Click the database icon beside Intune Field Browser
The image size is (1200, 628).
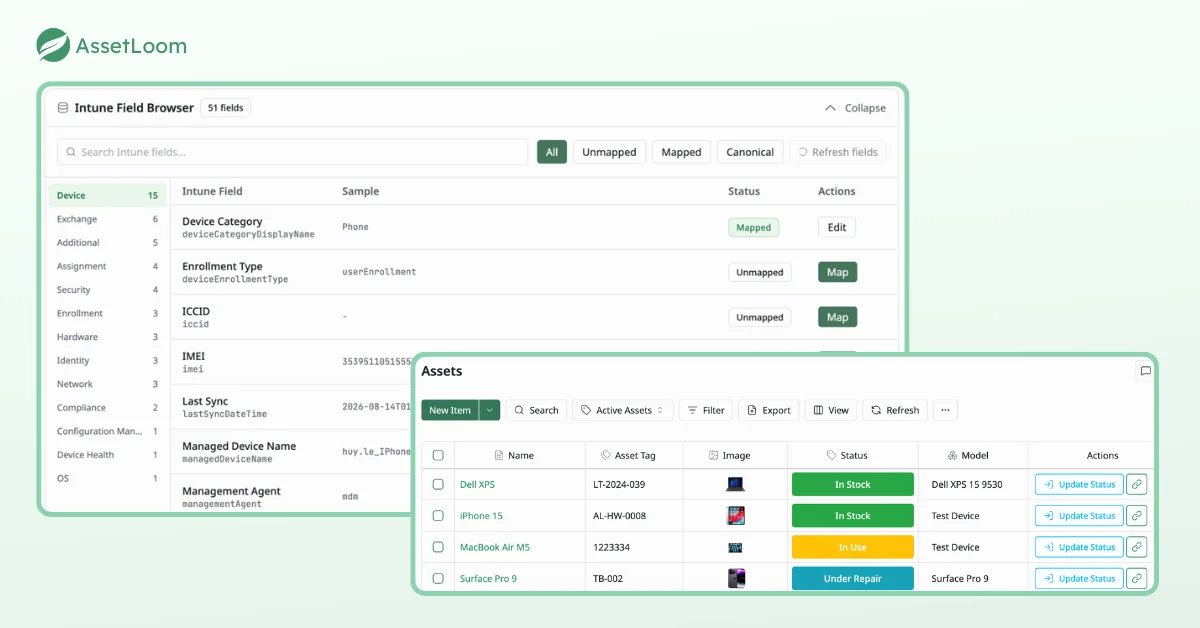tap(63, 108)
